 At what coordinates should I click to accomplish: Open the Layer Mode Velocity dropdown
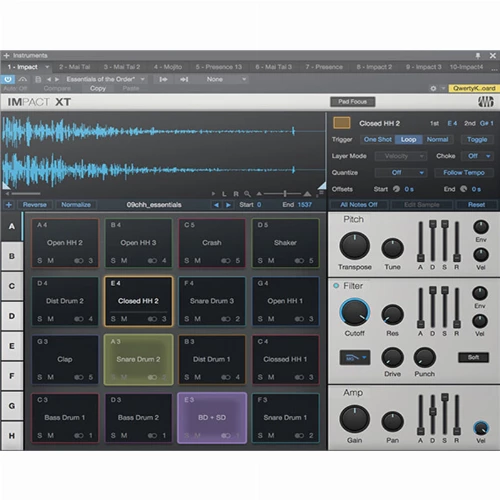click(x=401, y=156)
